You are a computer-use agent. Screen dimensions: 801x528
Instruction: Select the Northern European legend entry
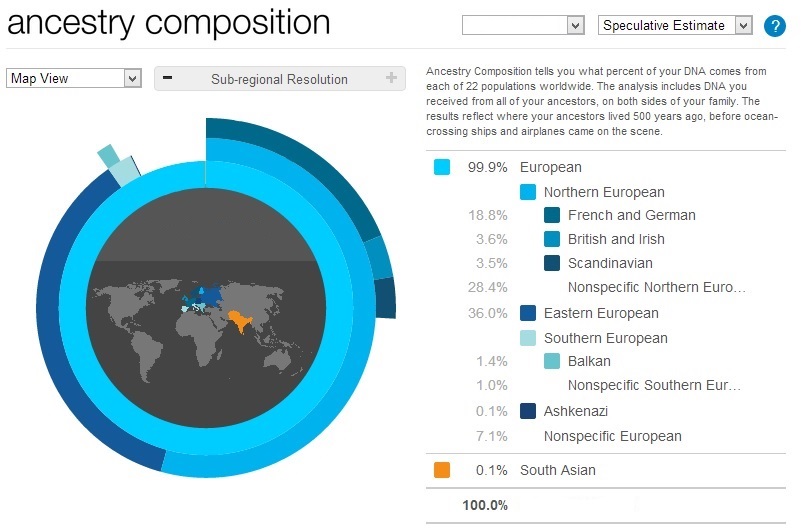pyautogui.click(x=604, y=192)
